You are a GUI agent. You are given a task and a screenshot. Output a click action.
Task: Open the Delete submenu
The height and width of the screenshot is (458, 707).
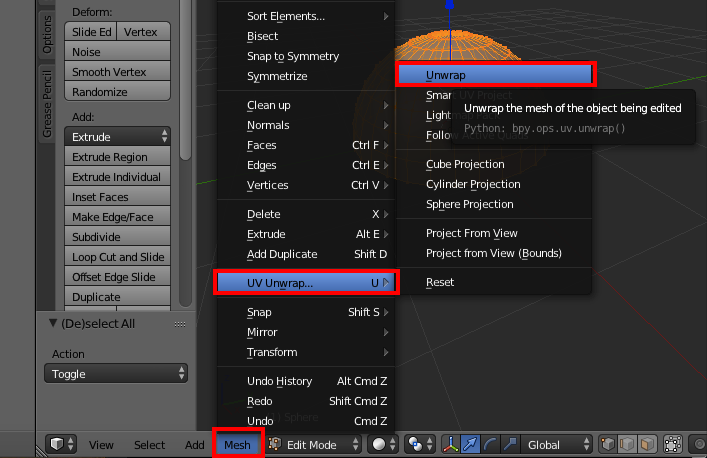(307, 214)
